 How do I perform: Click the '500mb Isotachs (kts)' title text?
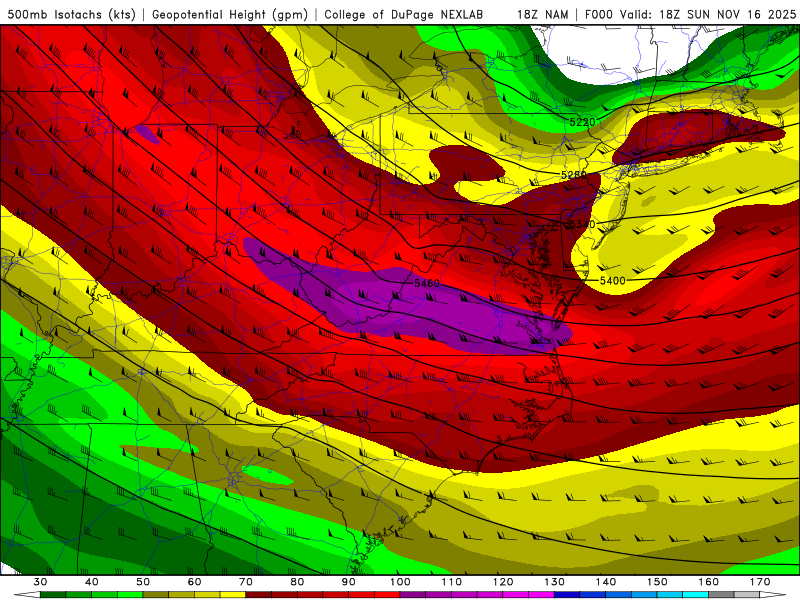click(x=72, y=15)
